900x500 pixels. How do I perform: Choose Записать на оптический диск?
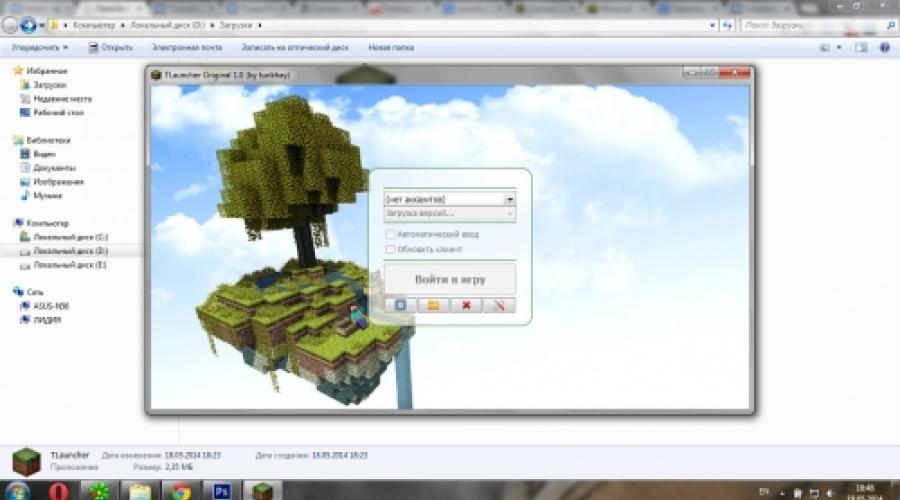coord(295,48)
